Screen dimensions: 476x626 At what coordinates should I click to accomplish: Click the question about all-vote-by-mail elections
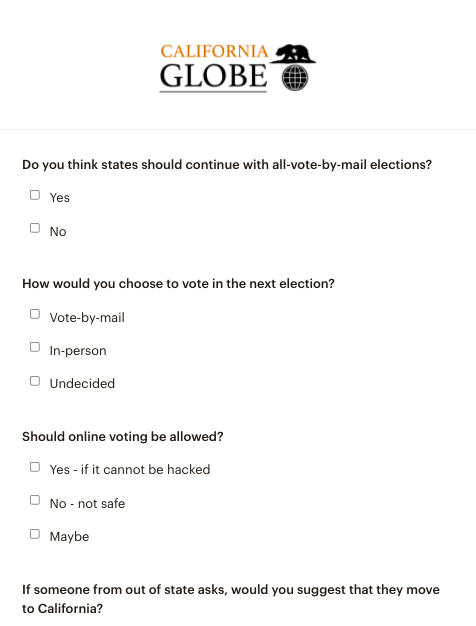(x=227, y=165)
